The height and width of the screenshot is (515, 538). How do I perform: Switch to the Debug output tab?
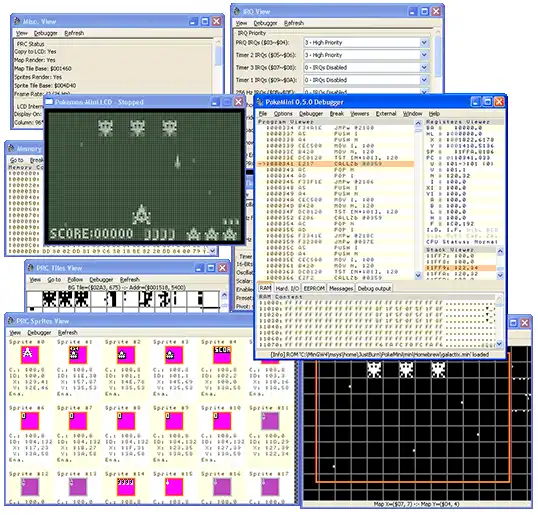point(374,289)
